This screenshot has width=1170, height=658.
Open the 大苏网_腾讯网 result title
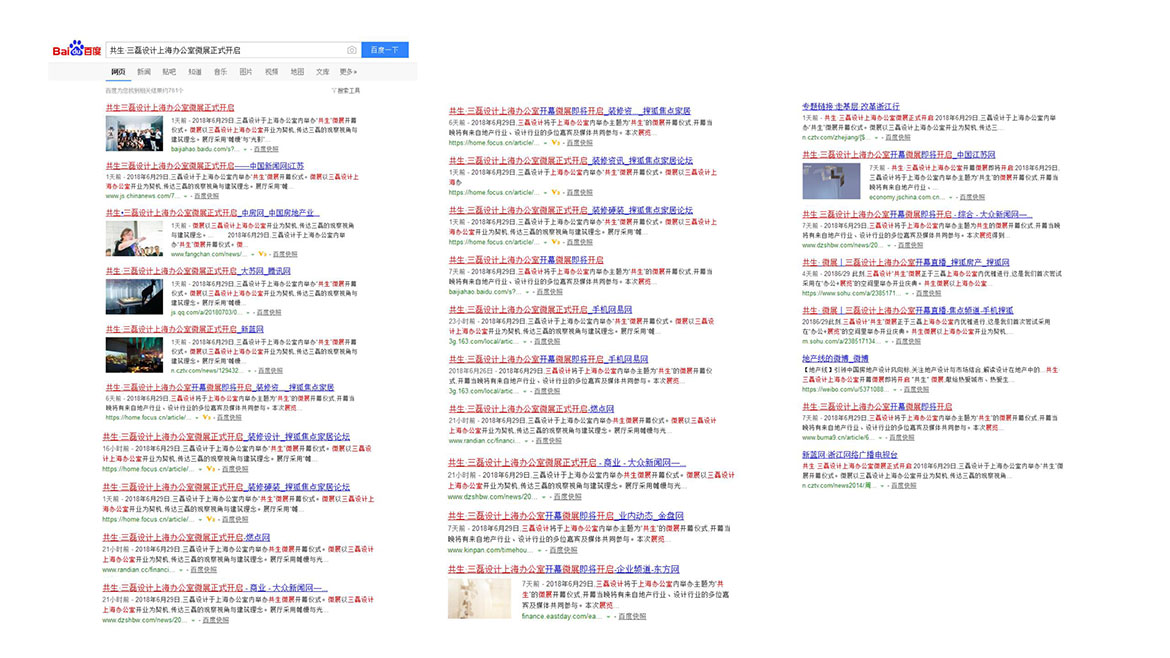[198, 271]
